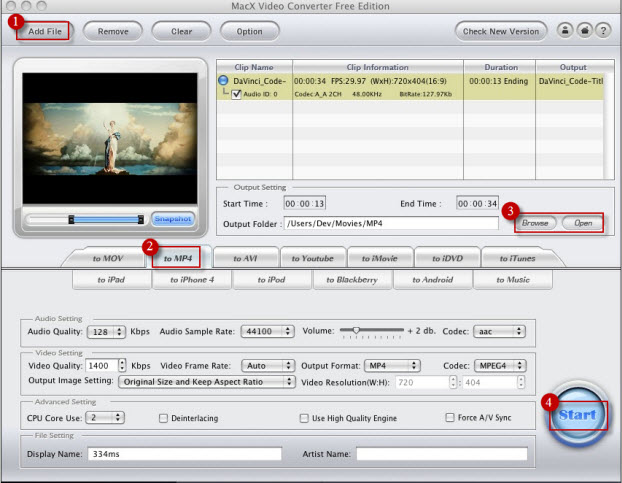Click the Duration column header
This screenshot has height=483, width=622.
pos(500,67)
